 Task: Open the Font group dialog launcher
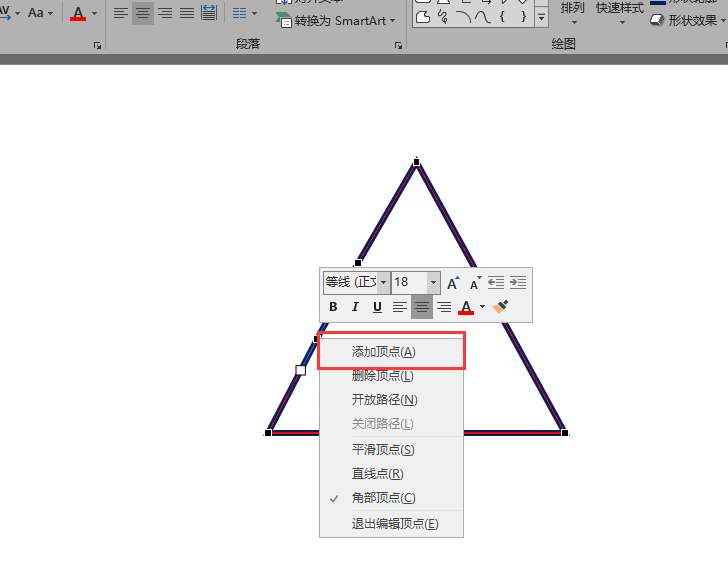(x=97, y=45)
